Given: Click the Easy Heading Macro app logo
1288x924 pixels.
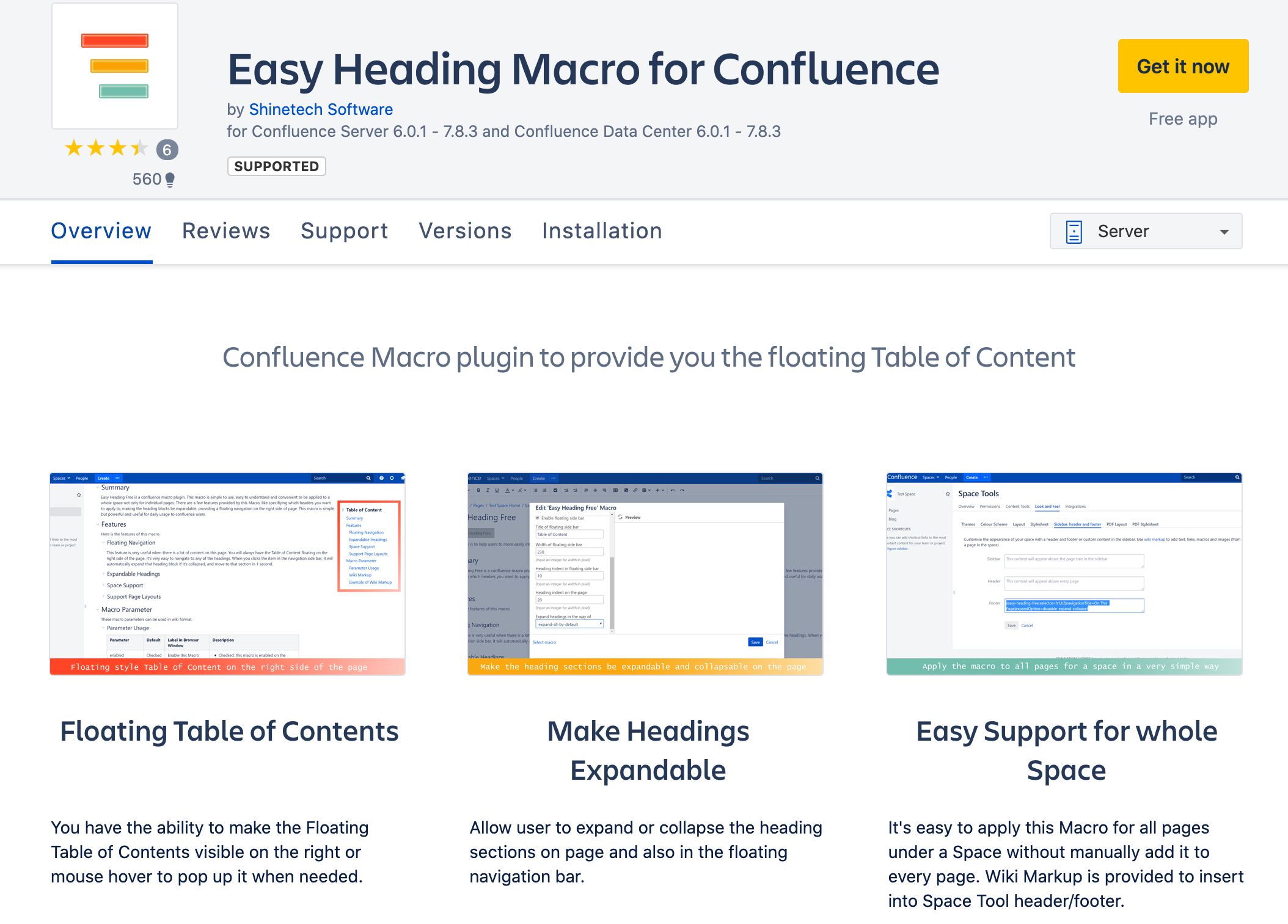Looking at the screenshot, I should 115,66.
